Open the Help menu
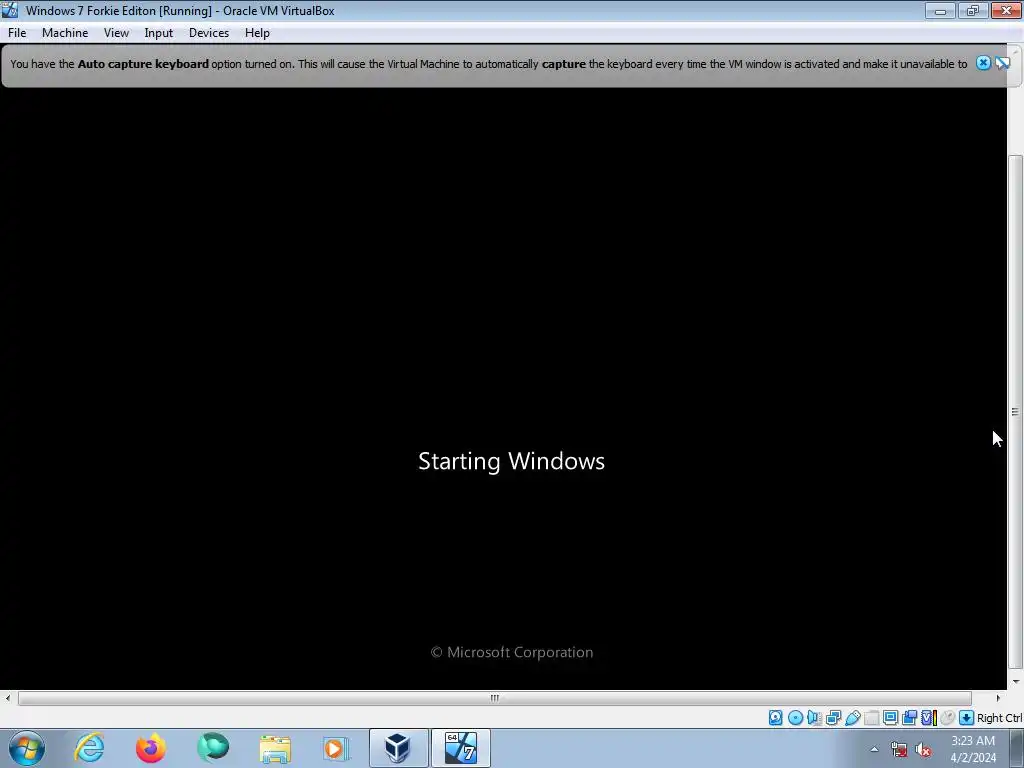The height and width of the screenshot is (768, 1024). [257, 33]
